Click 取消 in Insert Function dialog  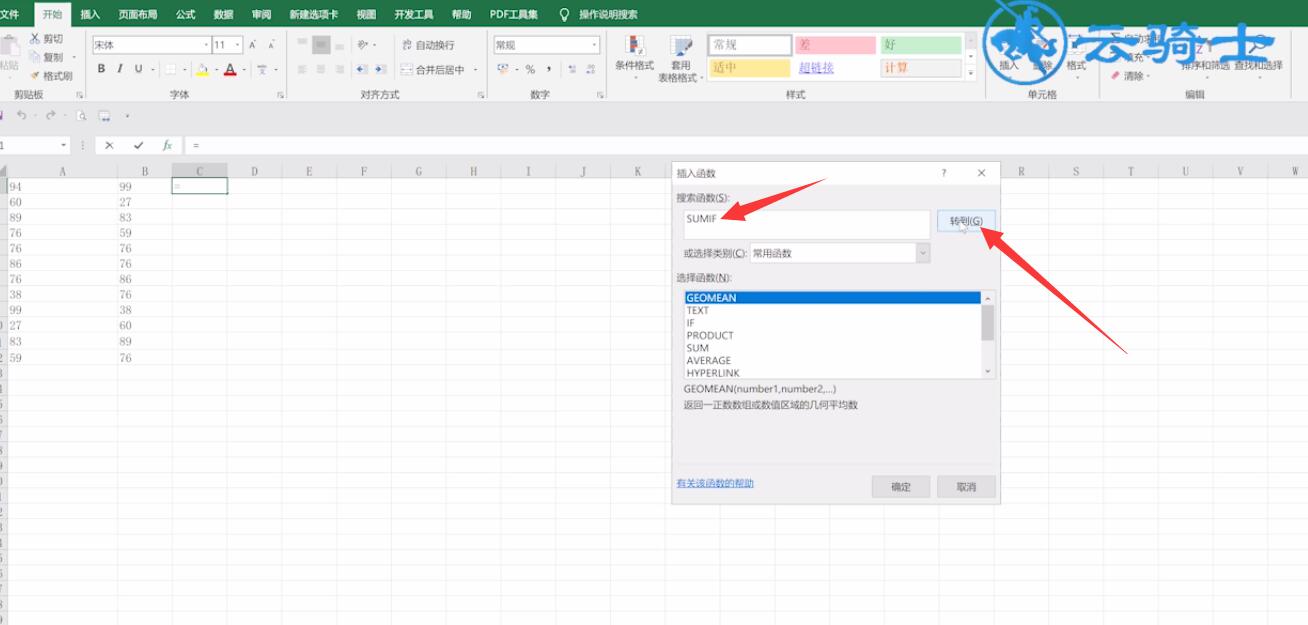click(966, 487)
